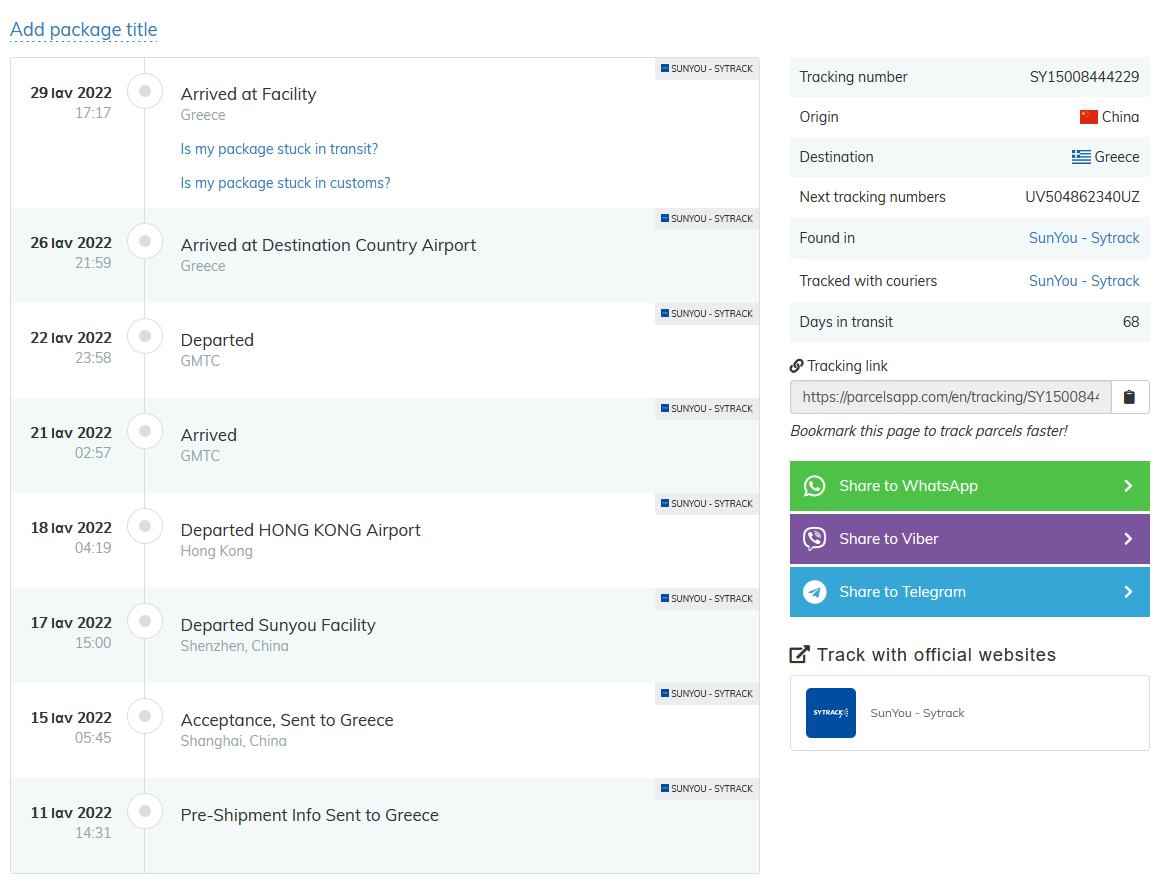
Task: Click the China flag icon
Action: click(x=1088, y=117)
